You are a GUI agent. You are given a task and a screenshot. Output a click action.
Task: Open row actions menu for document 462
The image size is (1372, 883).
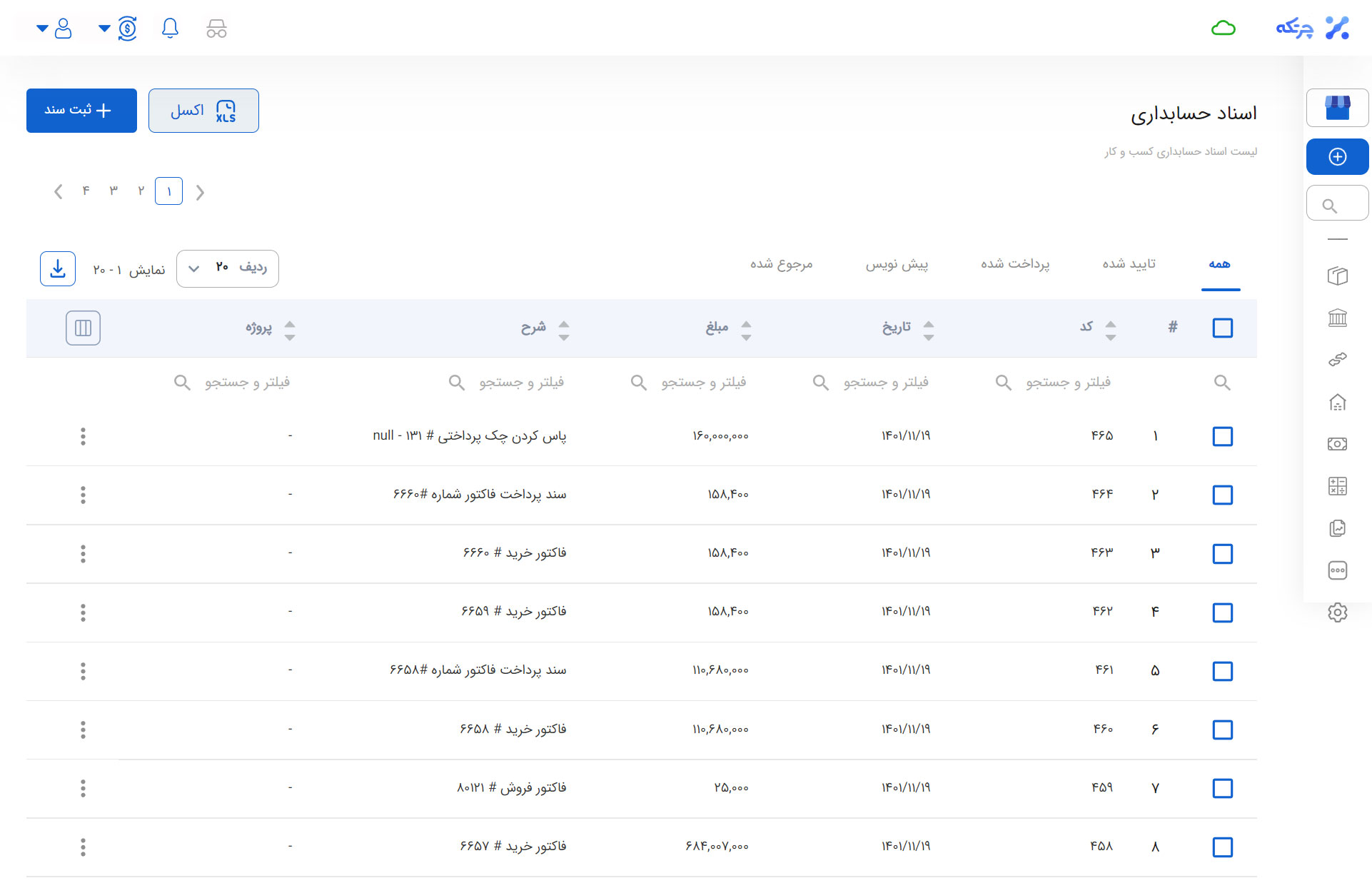pyautogui.click(x=83, y=612)
